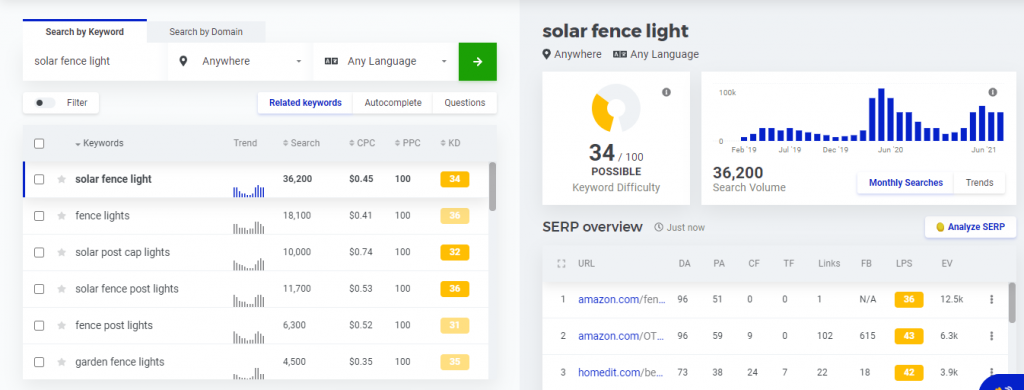Open options menu for amazon.com/fen result
The width and height of the screenshot is (1024, 390).
[991, 299]
